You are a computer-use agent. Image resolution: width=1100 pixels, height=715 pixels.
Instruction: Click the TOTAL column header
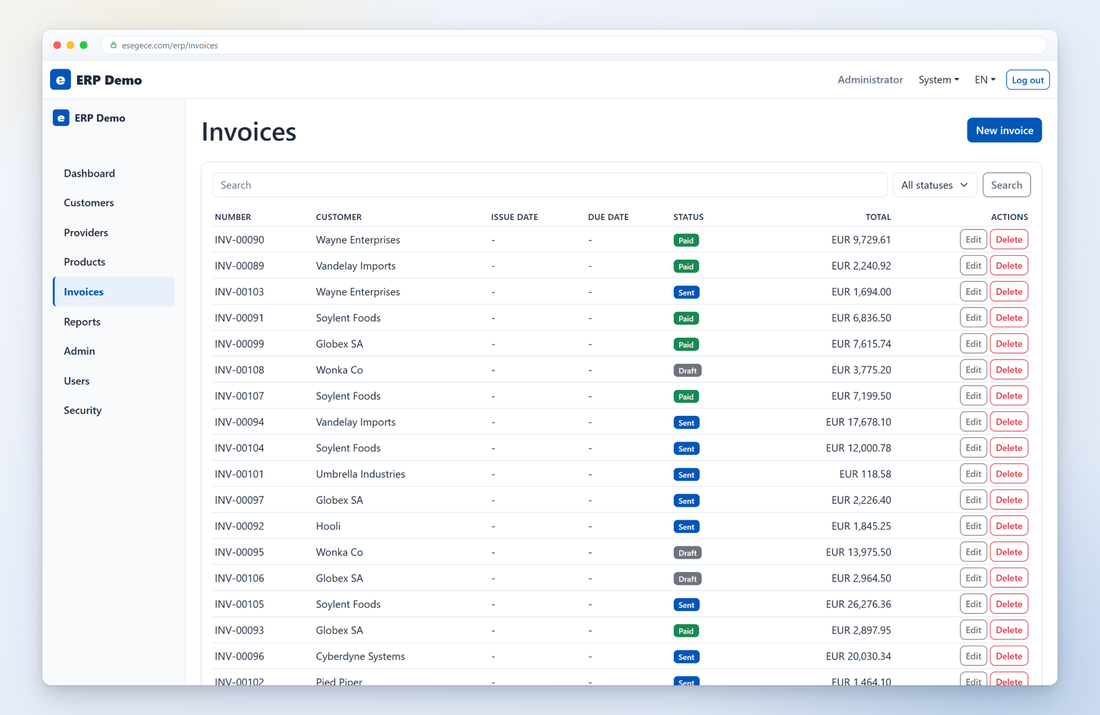[x=878, y=217]
